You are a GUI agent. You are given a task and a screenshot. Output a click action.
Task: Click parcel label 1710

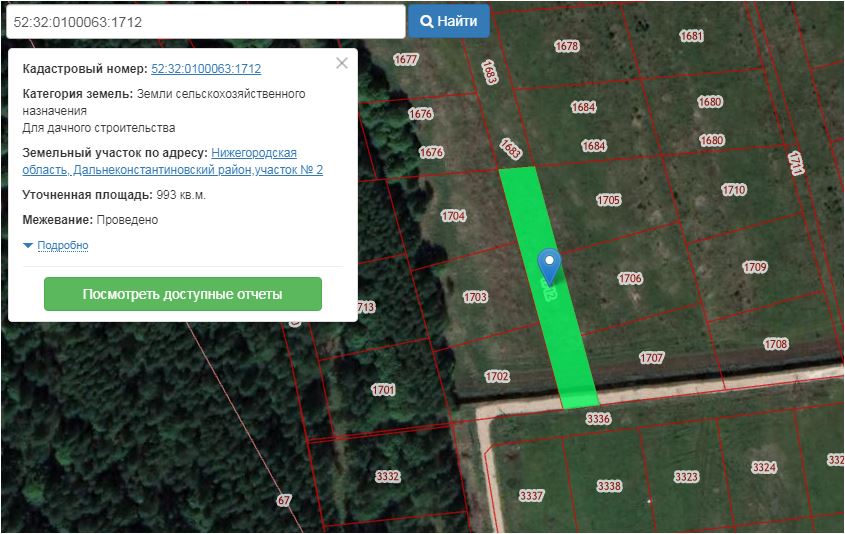(x=734, y=189)
